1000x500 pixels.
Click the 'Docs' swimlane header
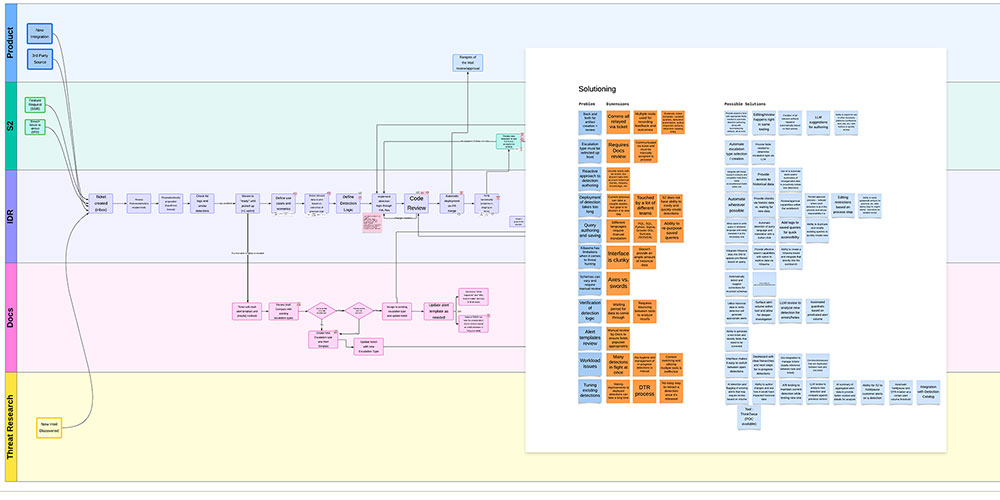click(x=11, y=317)
